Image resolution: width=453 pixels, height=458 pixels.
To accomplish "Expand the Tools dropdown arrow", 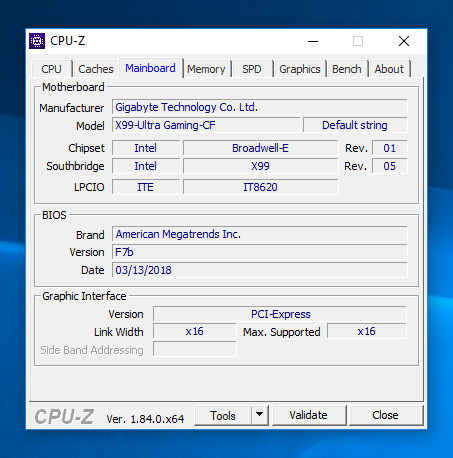I will pyautogui.click(x=260, y=415).
